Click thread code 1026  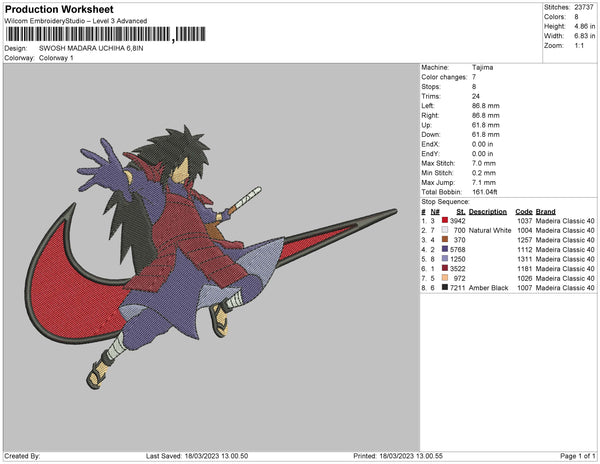(525, 278)
